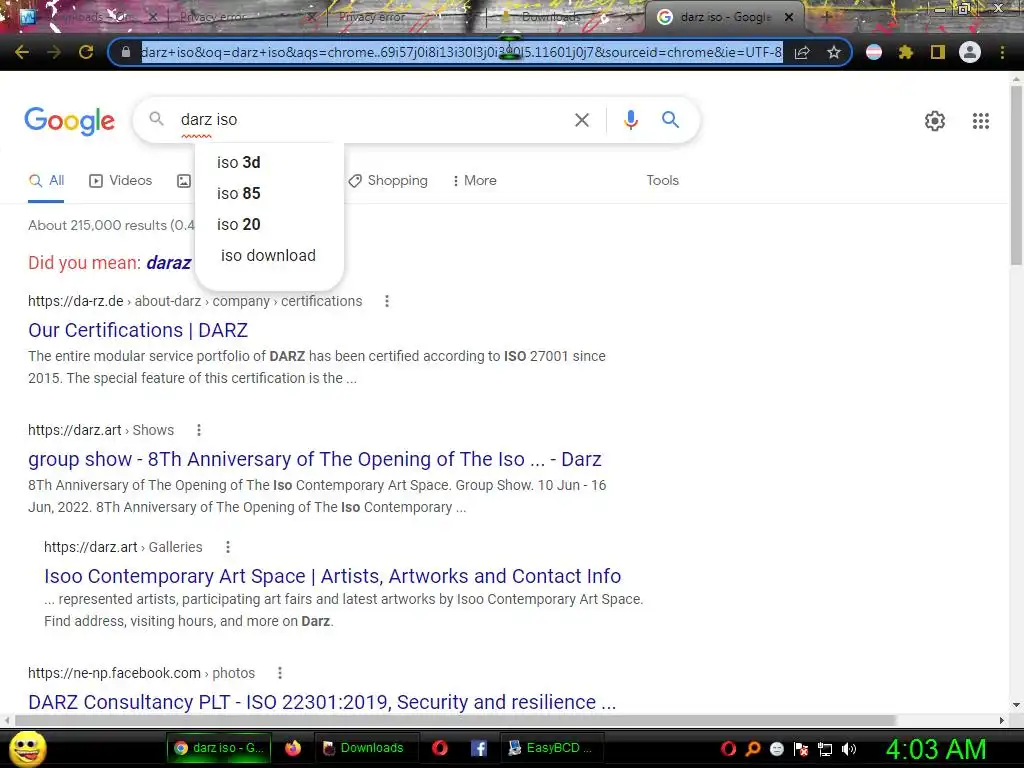Click the orange magnifier tray icon

pyautogui.click(x=752, y=749)
